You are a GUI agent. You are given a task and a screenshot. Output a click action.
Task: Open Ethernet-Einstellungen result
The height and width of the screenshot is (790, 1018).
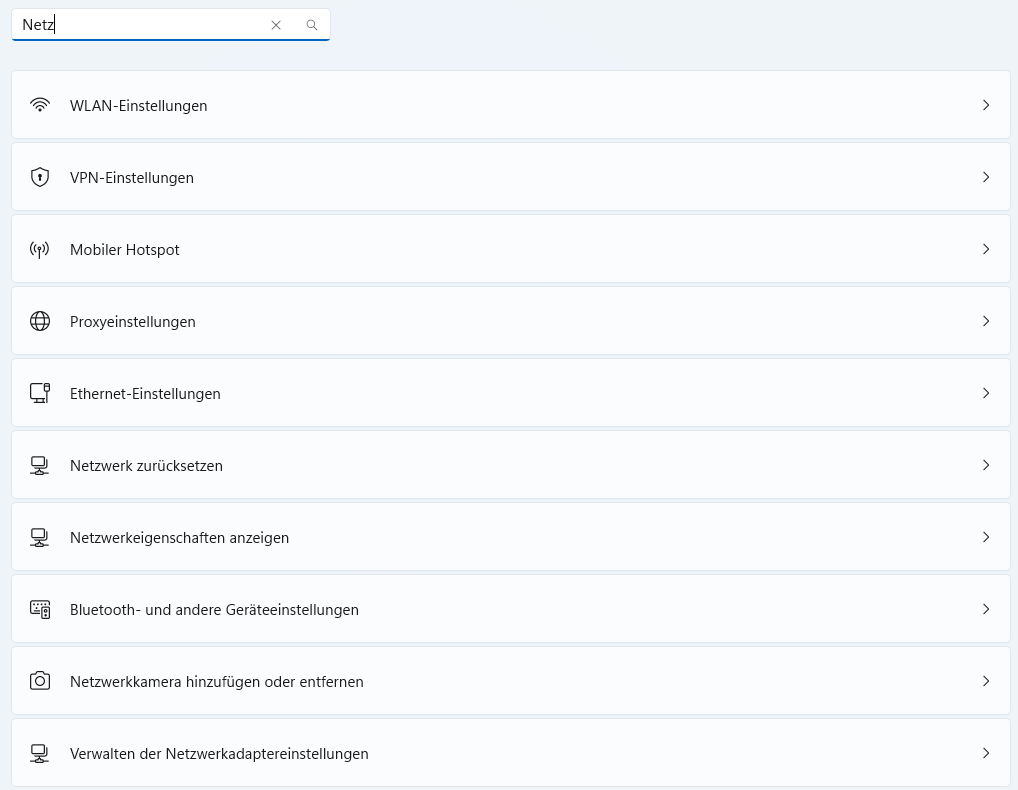pyautogui.click(x=145, y=394)
